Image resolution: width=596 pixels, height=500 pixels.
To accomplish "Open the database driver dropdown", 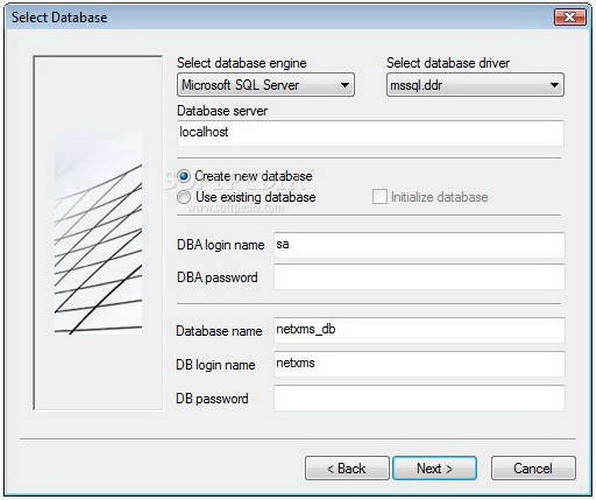I will (x=475, y=85).
